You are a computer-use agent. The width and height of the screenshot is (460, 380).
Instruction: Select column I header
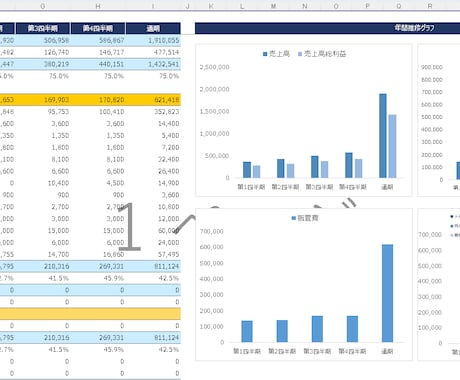point(153,6)
